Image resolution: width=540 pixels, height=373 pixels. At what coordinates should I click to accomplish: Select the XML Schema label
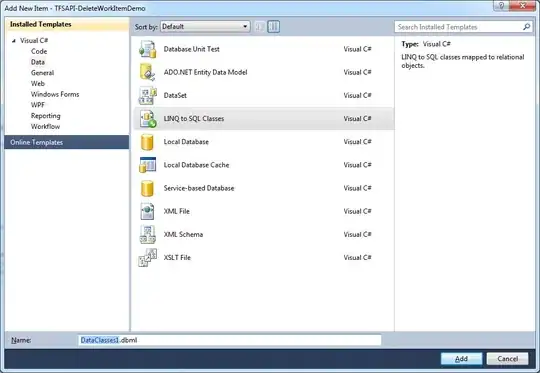pos(183,234)
